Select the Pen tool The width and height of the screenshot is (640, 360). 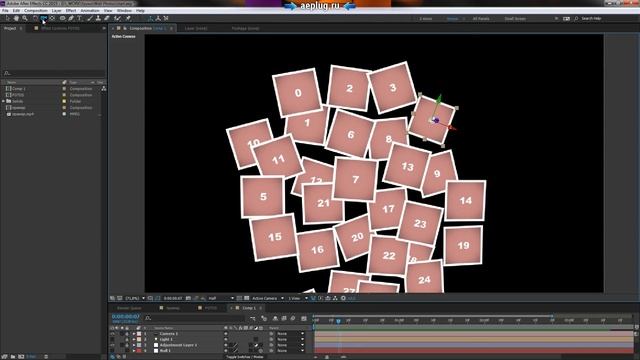pos(71,18)
